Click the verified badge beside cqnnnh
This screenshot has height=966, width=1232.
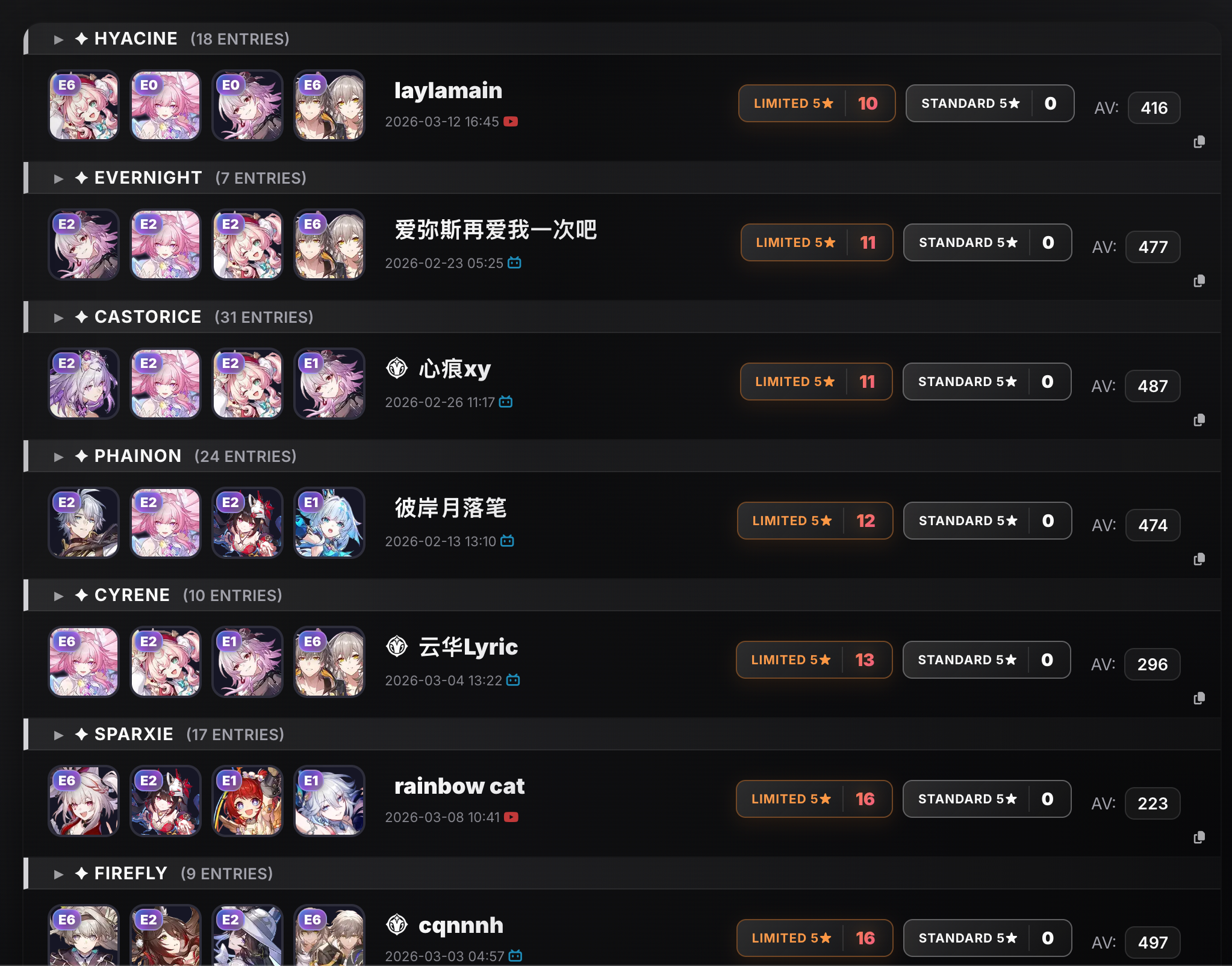click(397, 924)
